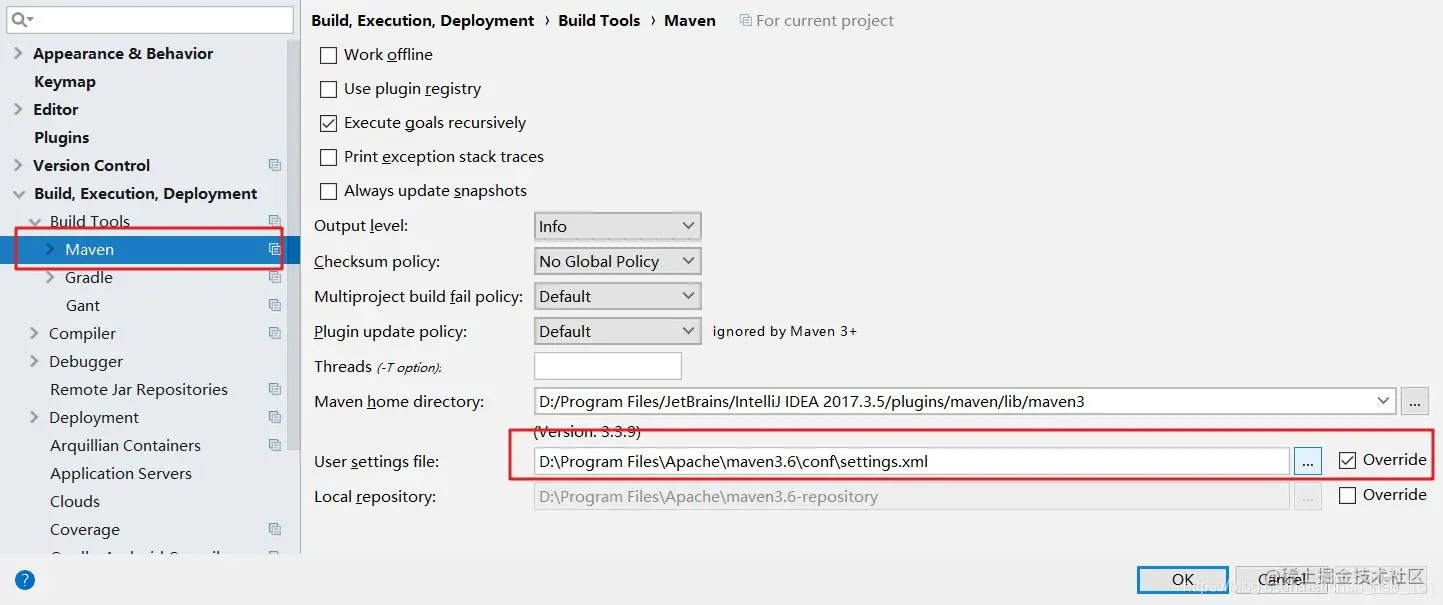Viewport: 1443px width, 605px height.
Task: Enable Work offline checkbox
Action: [328, 55]
